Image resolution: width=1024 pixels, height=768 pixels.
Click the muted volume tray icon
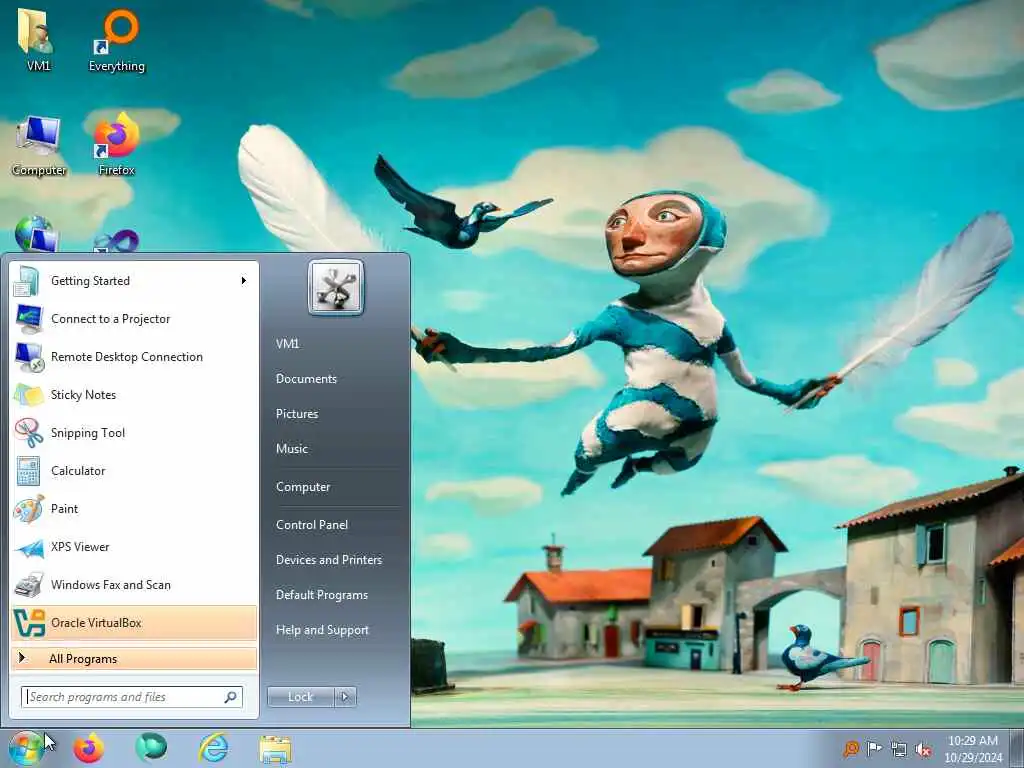[x=923, y=749]
